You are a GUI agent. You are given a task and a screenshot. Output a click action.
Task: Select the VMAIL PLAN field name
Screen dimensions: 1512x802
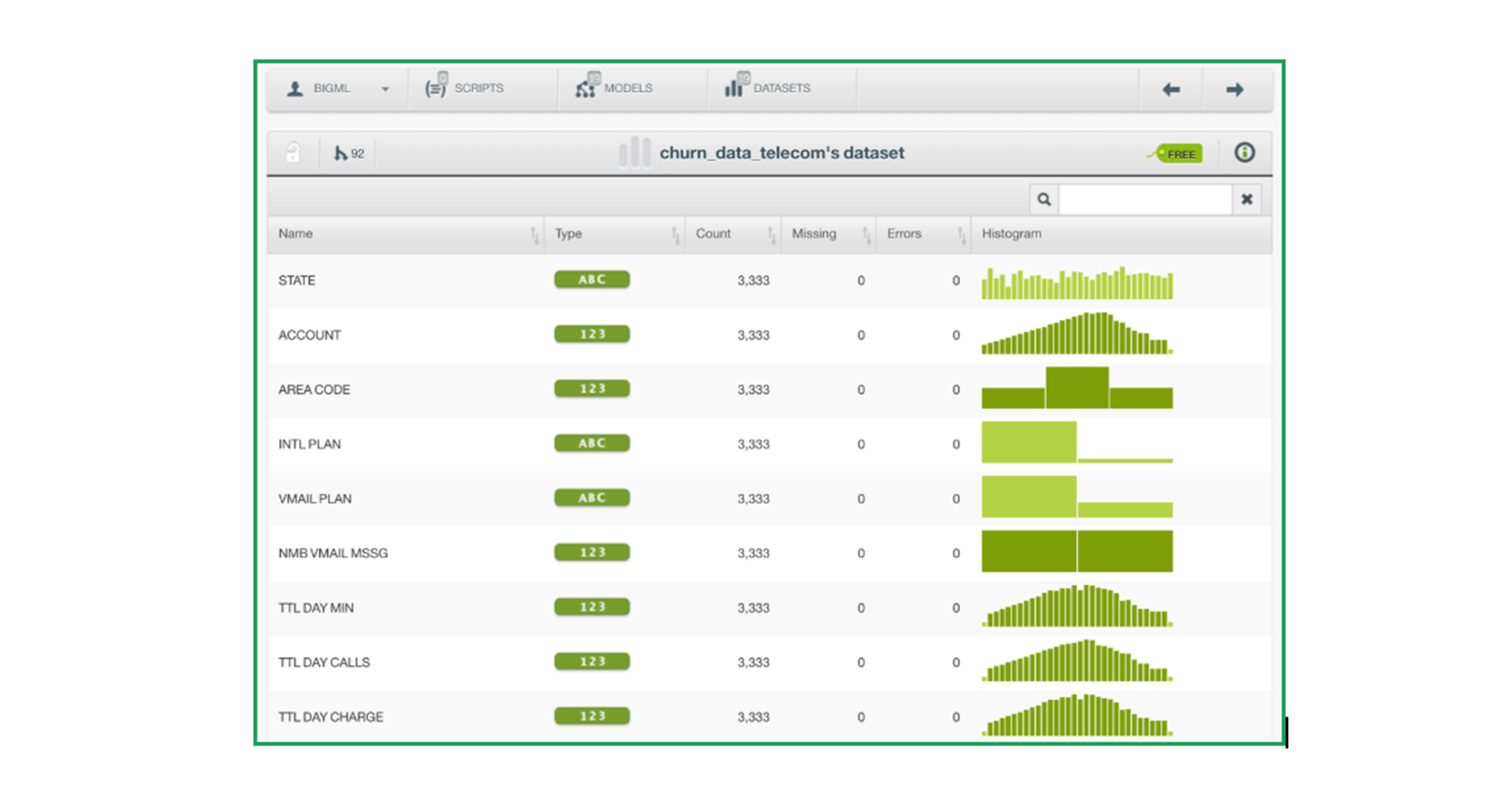click(315, 499)
